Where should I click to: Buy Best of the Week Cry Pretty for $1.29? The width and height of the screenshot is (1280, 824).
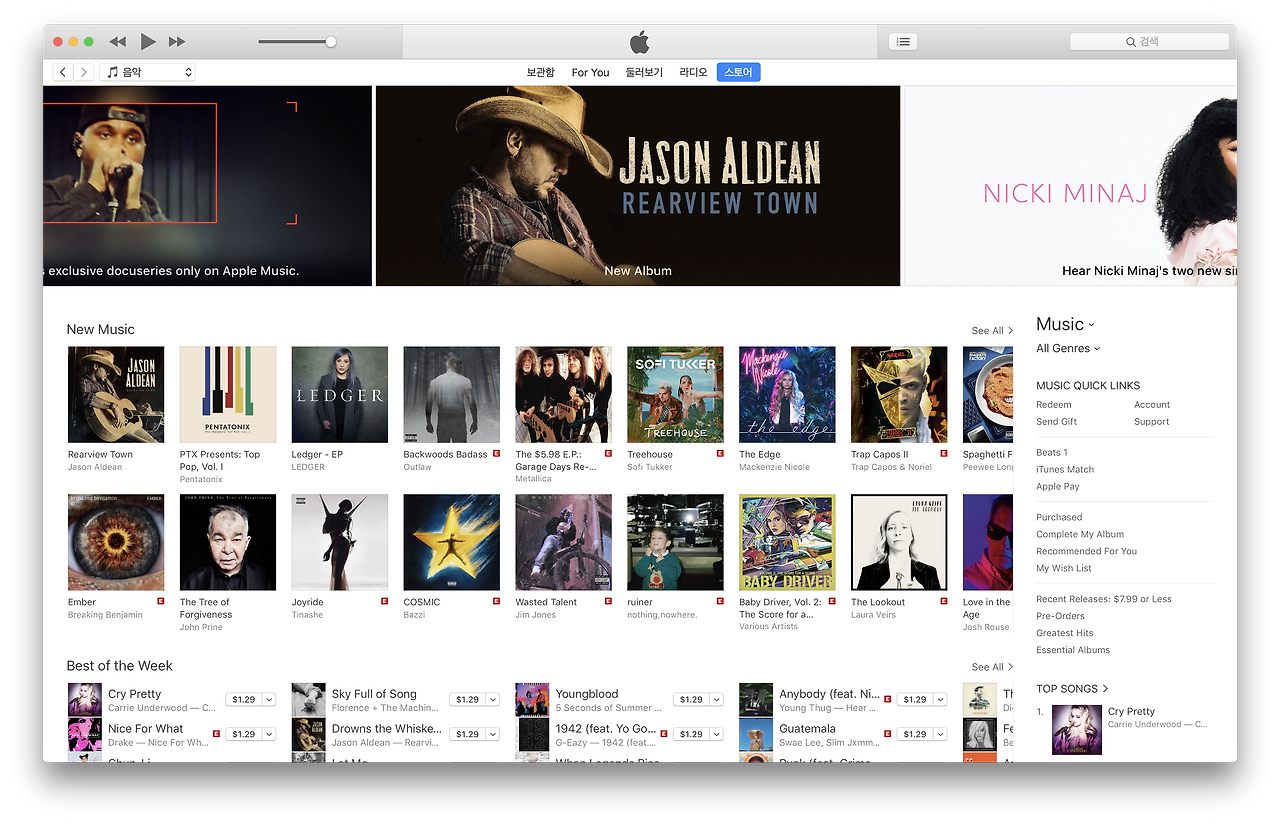point(243,700)
